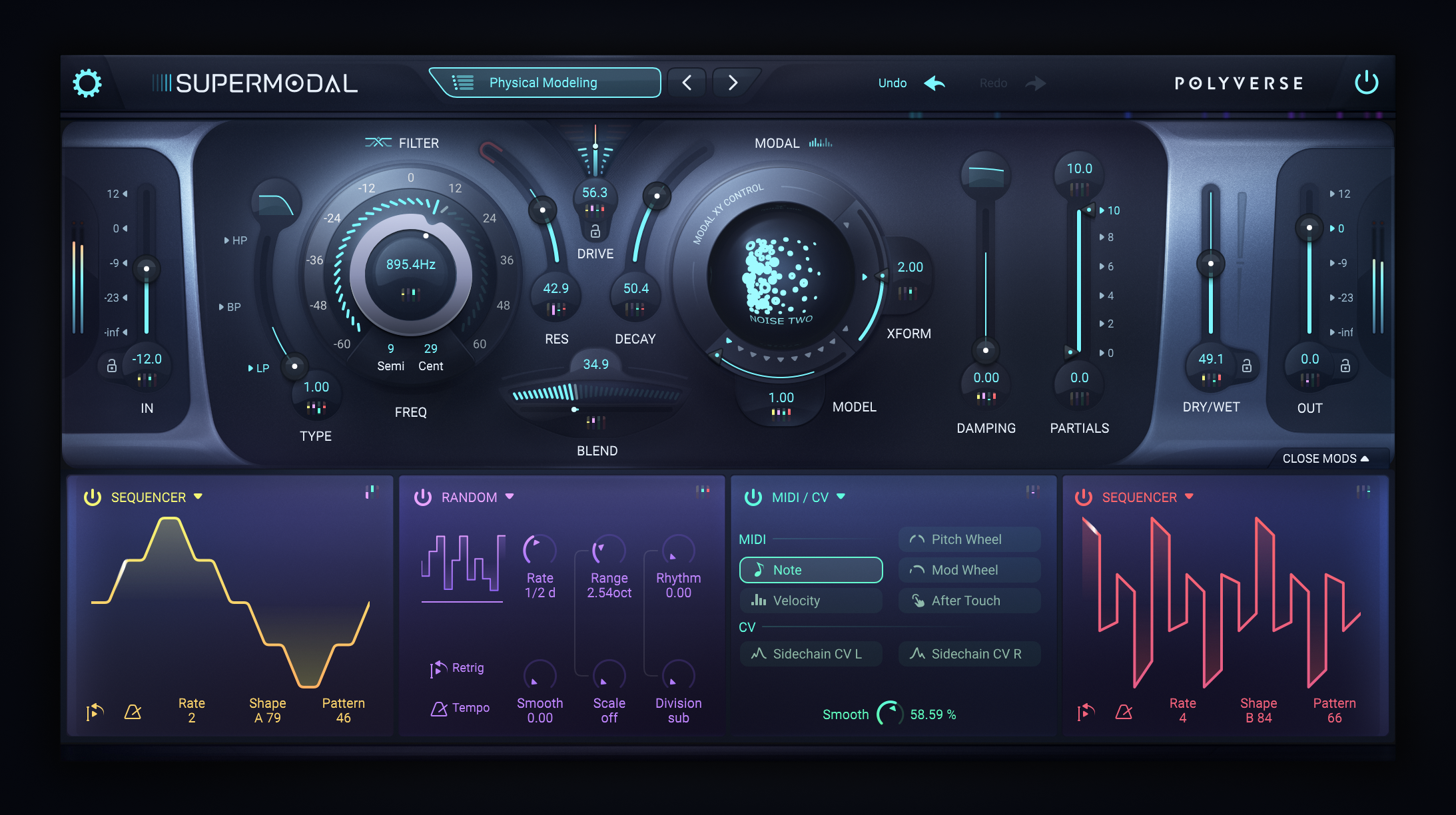This screenshot has height=815, width=1456.
Task: Toggle the IN gain lock icon
Action: click(112, 366)
